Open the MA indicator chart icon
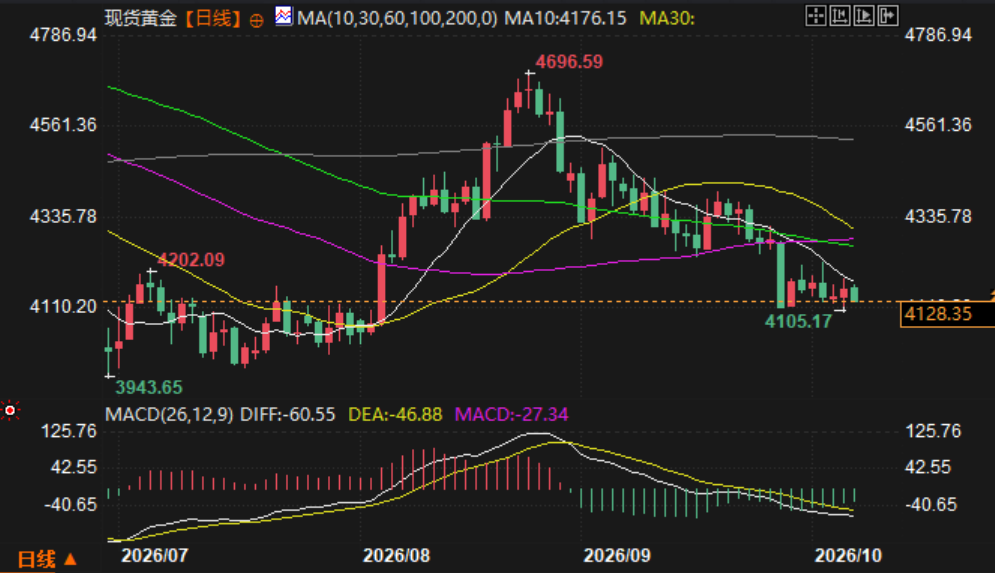 tap(284, 16)
